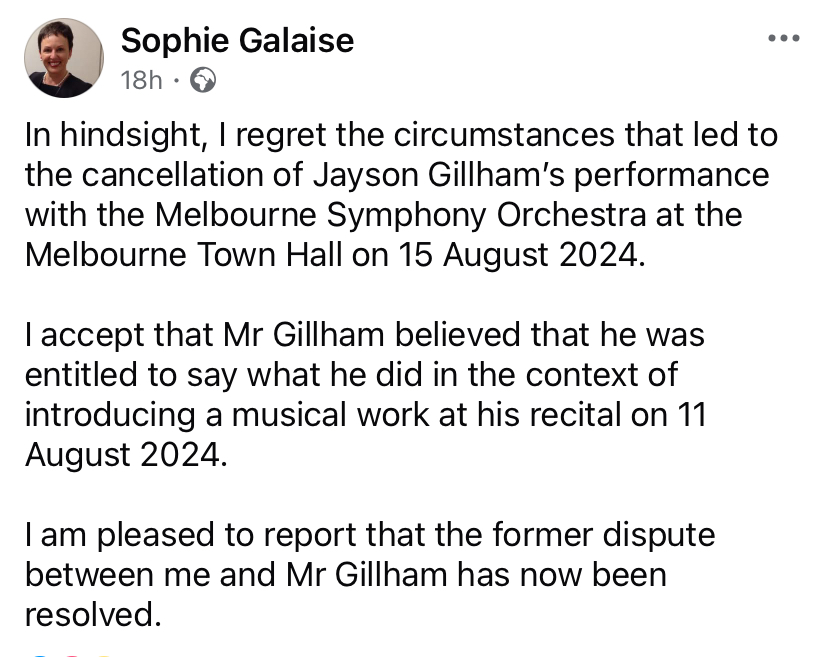Image resolution: width=828 pixels, height=657 pixels.
Task: Click the final word "resolved."
Action: (93, 615)
